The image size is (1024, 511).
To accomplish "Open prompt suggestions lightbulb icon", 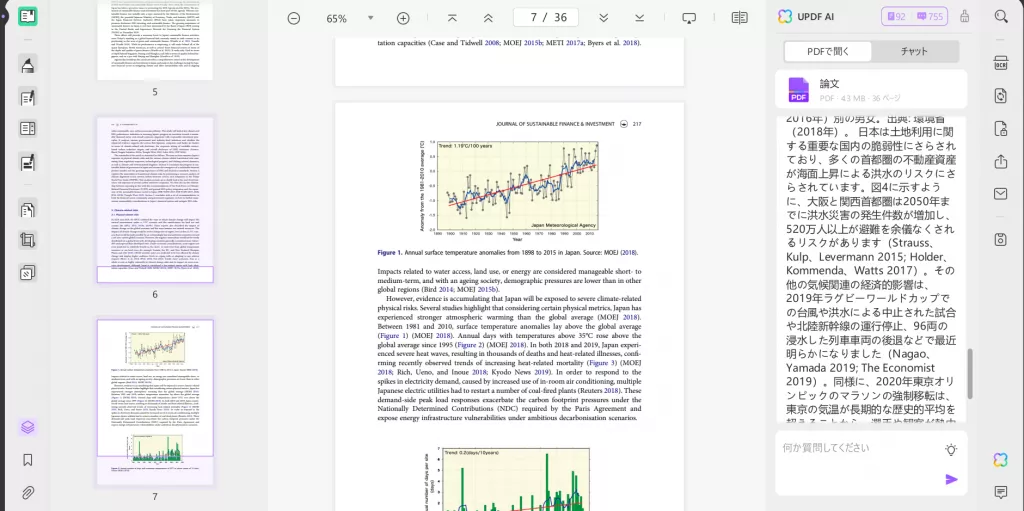I will click(952, 449).
